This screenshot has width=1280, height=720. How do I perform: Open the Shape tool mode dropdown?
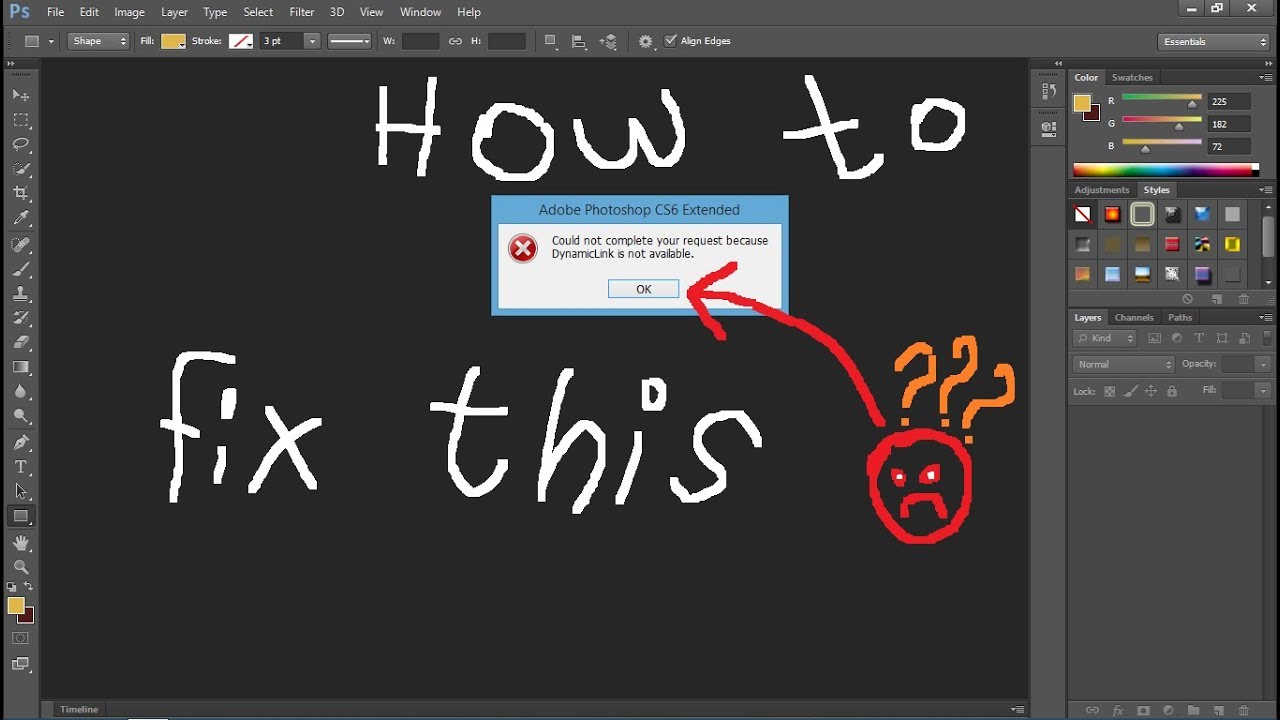pos(99,41)
